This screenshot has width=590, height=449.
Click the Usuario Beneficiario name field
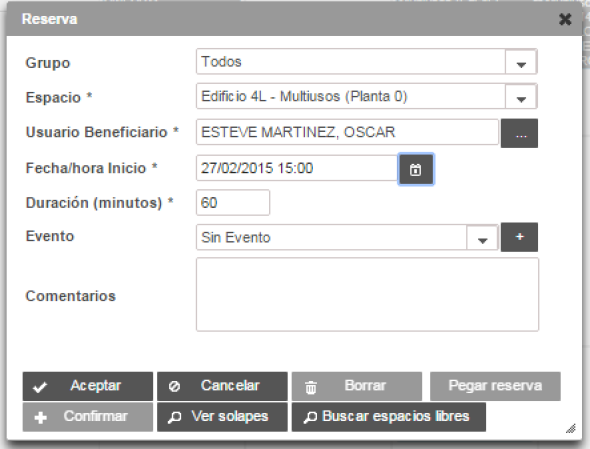pyautogui.click(x=347, y=132)
